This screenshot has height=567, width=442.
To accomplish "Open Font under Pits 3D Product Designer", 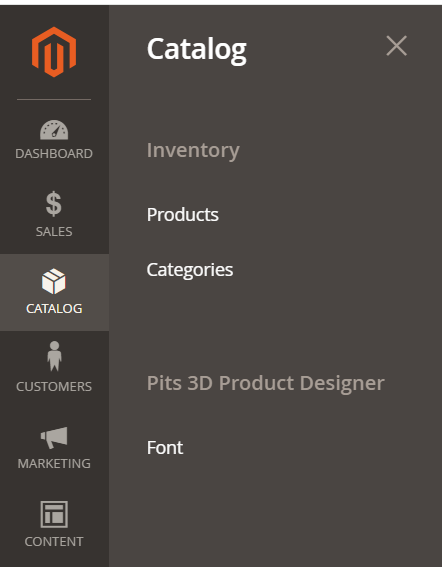I will click(165, 448).
